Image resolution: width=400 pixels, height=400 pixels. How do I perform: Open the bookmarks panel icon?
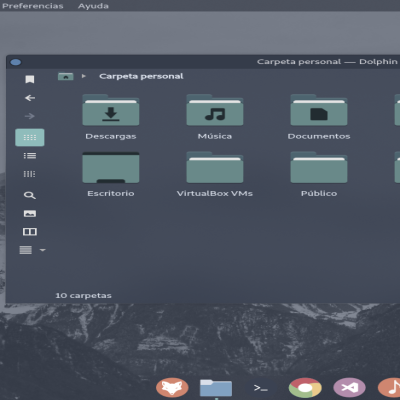click(30, 79)
